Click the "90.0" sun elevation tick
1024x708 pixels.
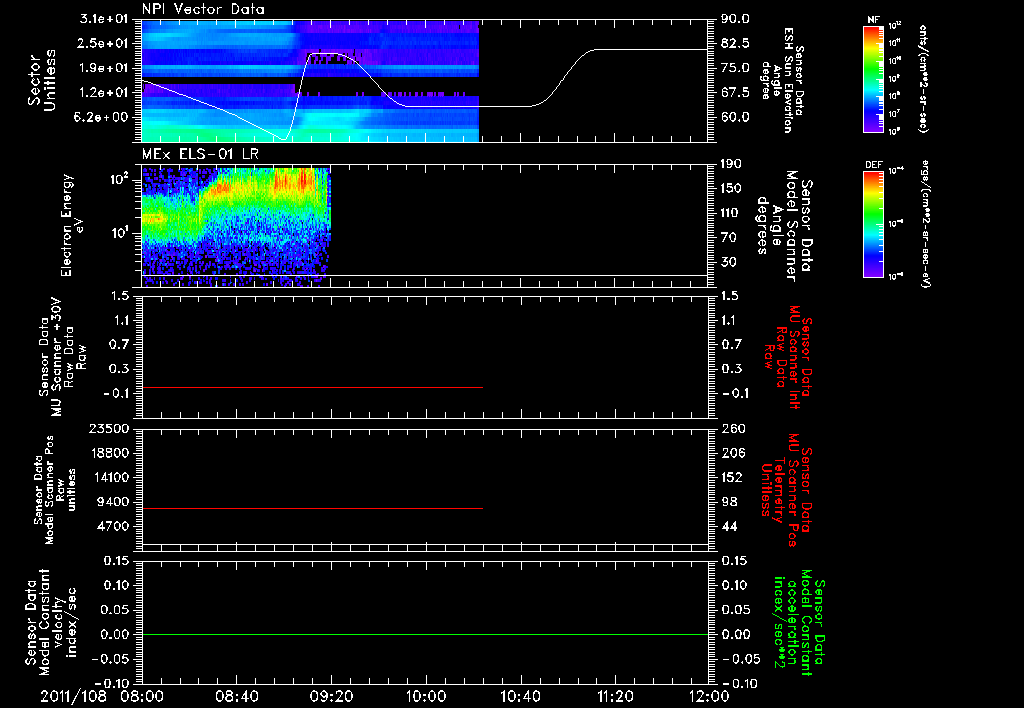[735, 19]
